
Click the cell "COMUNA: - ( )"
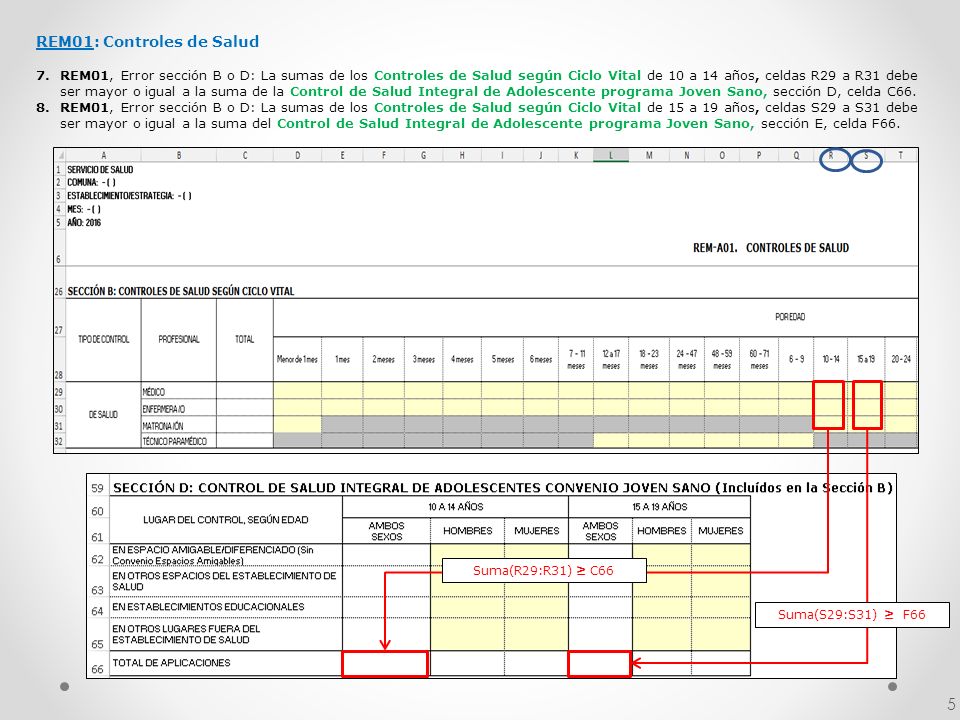click(91, 182)
